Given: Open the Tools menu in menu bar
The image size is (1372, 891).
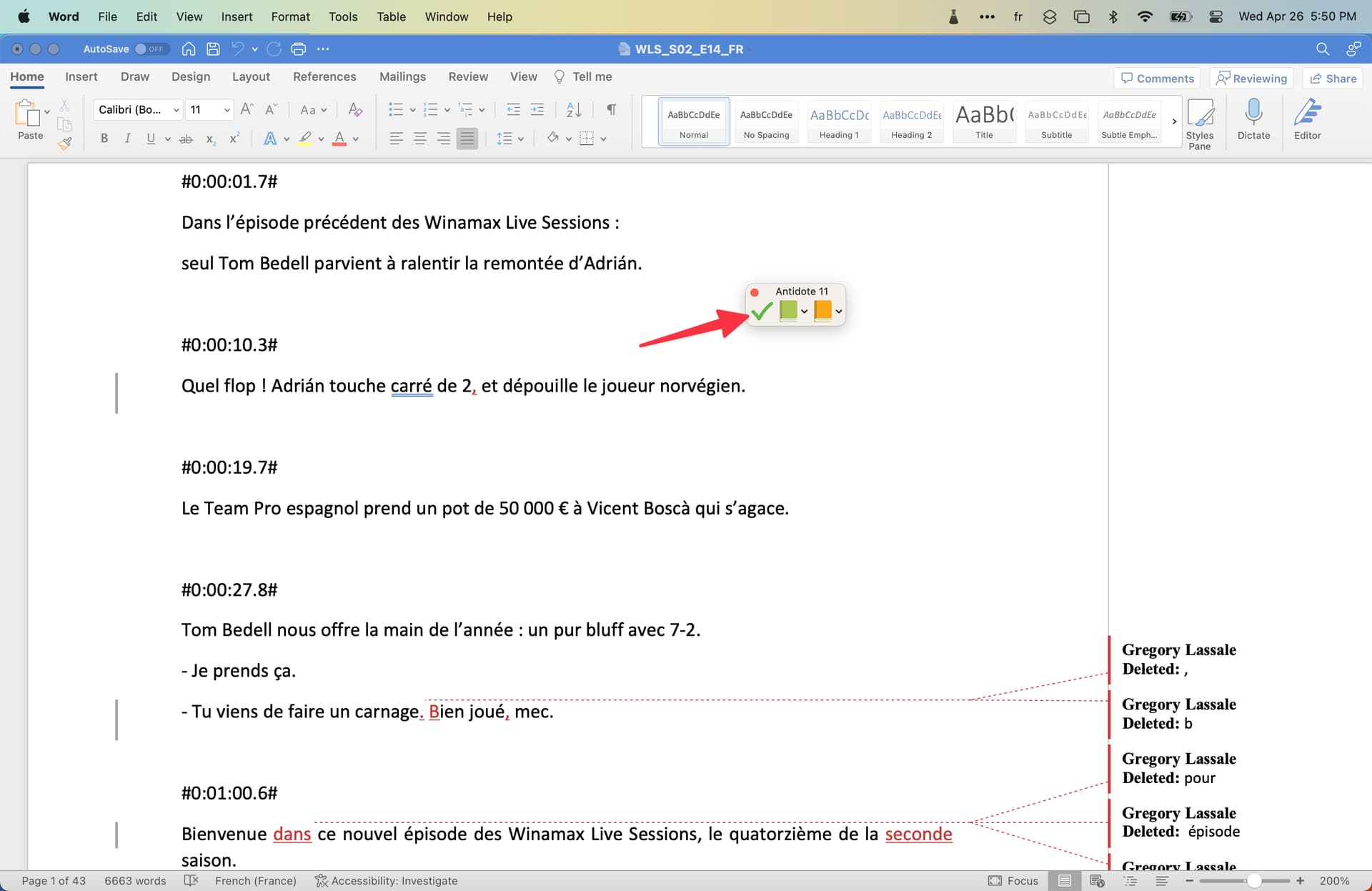Looking at the screenshot, I should pyautogui.click(x=343, y=16).
